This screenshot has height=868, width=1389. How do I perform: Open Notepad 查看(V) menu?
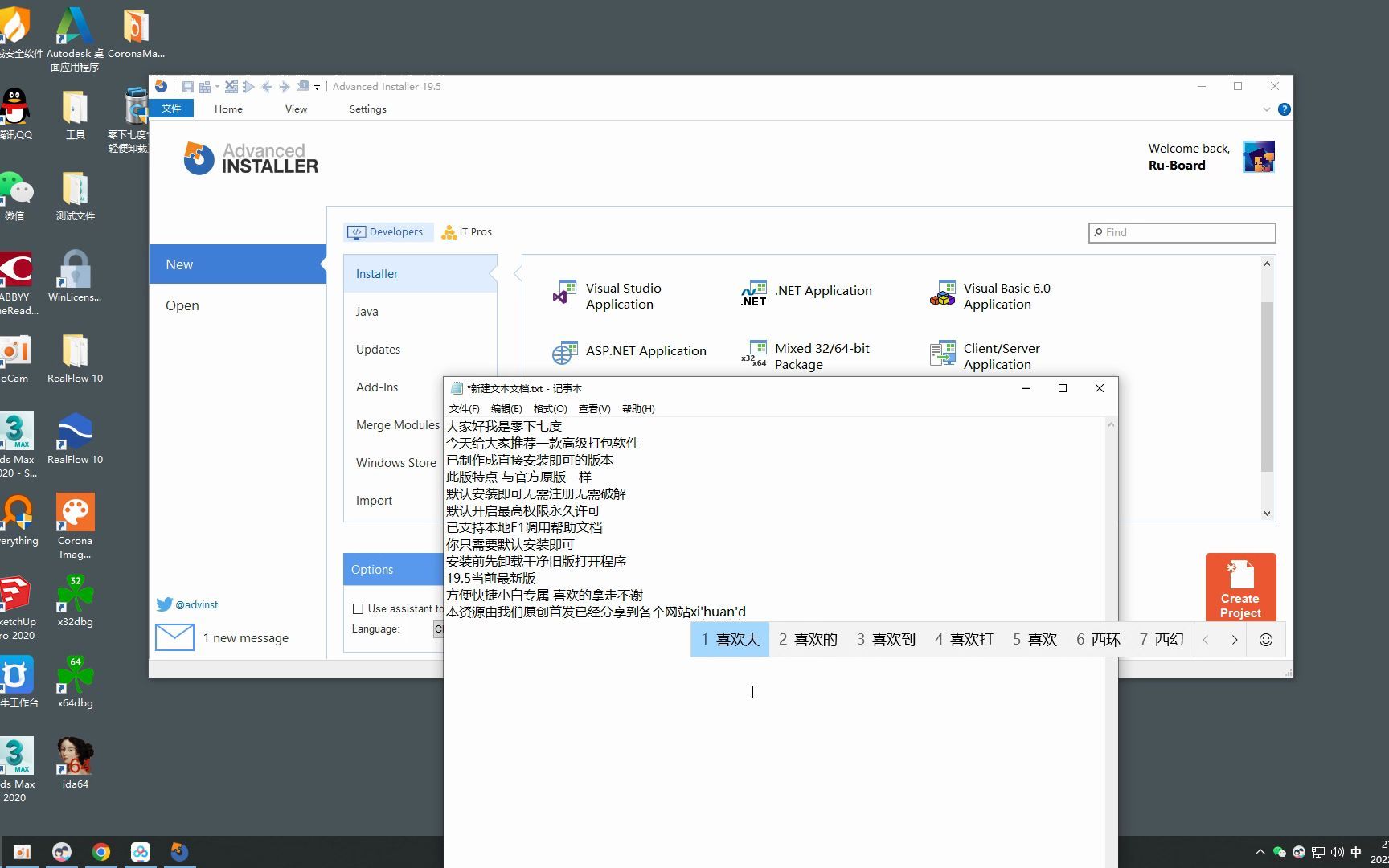click(594, 408)
